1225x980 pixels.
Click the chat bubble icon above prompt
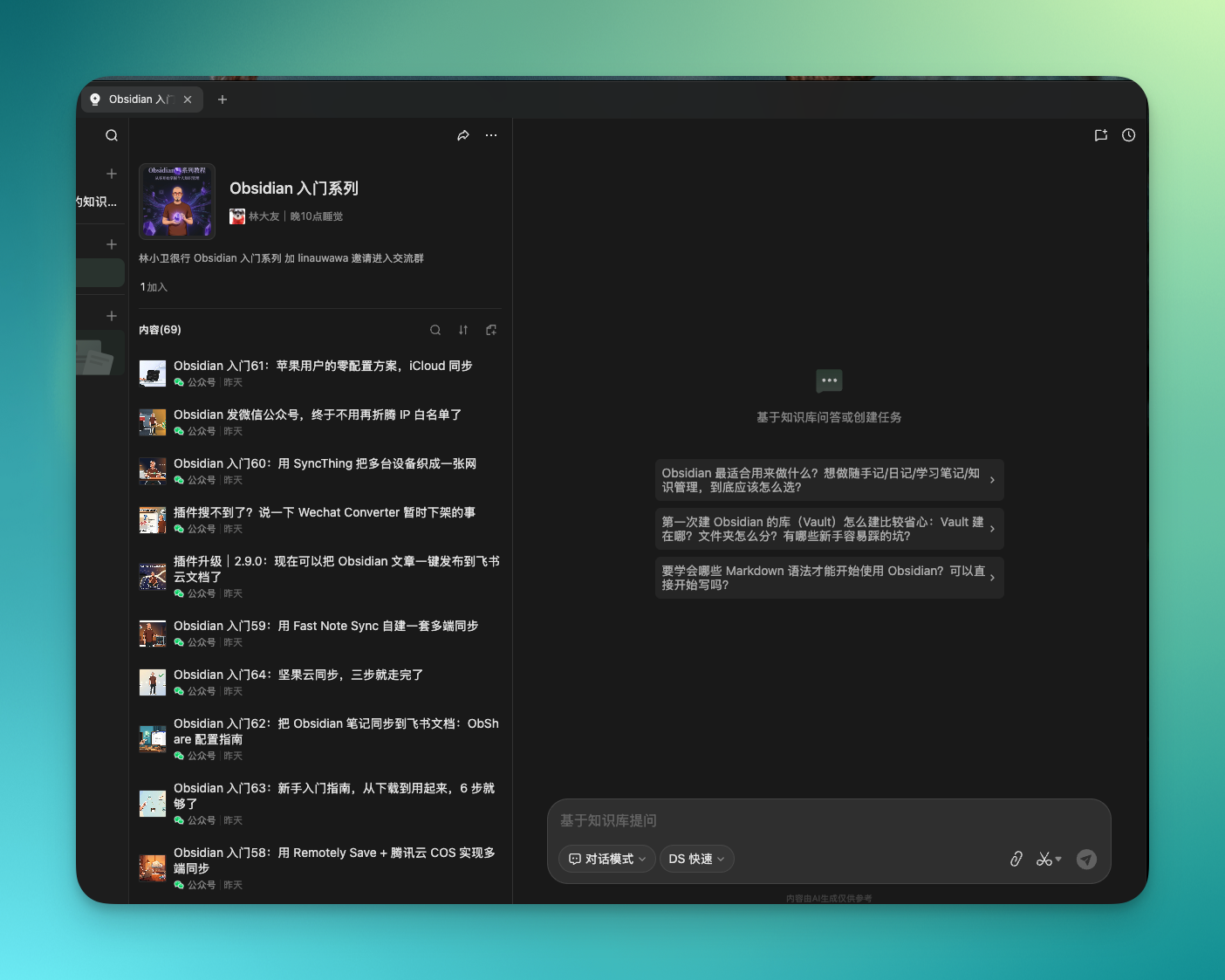pos(829,380)
